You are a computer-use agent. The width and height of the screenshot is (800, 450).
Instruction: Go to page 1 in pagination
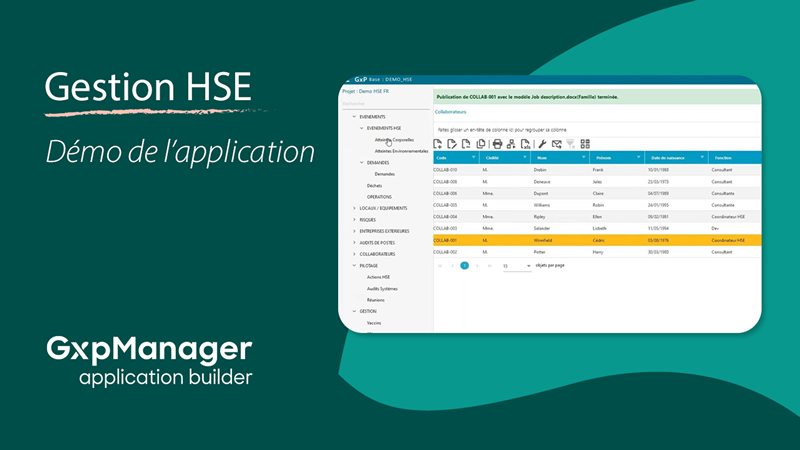coord(464,266)
